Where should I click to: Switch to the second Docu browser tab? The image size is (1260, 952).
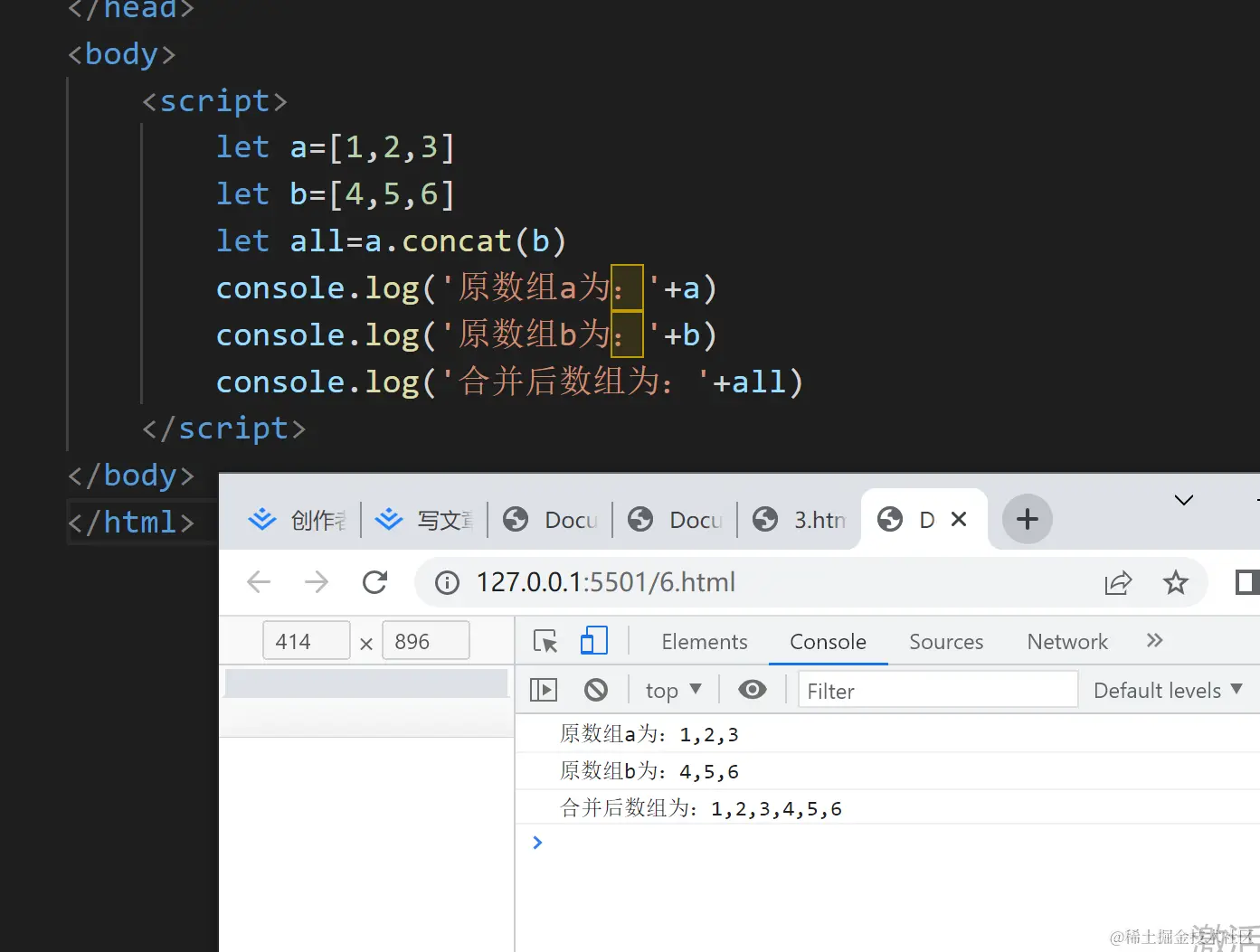pos(675,520)
